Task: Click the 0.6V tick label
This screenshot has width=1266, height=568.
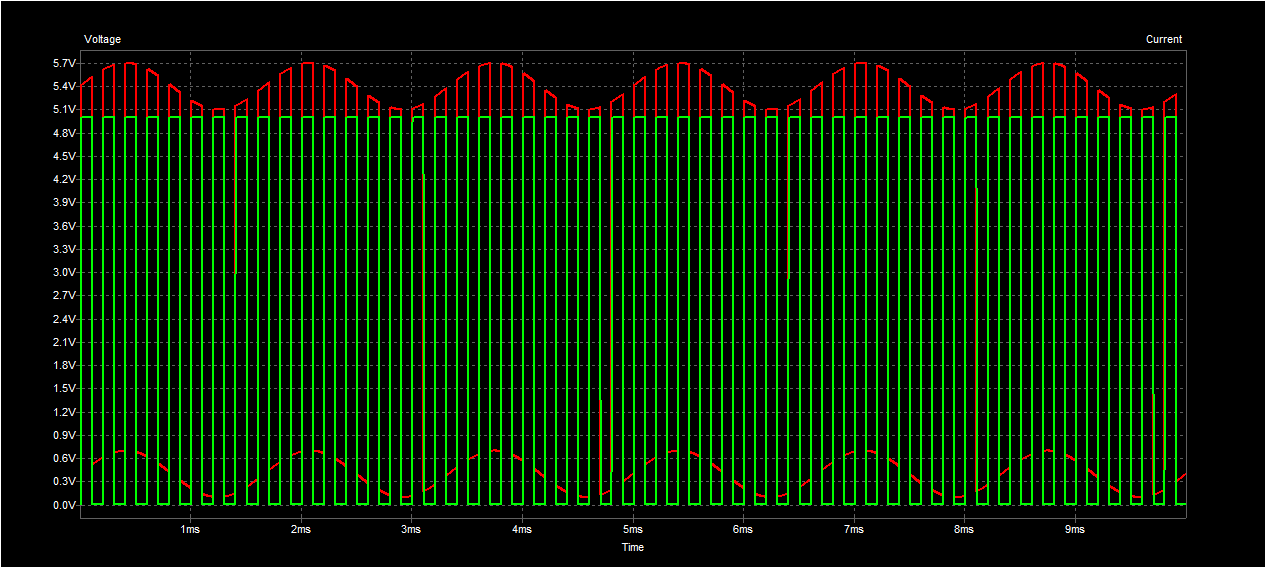Action: pyautogui.click(x=64, y=459)
